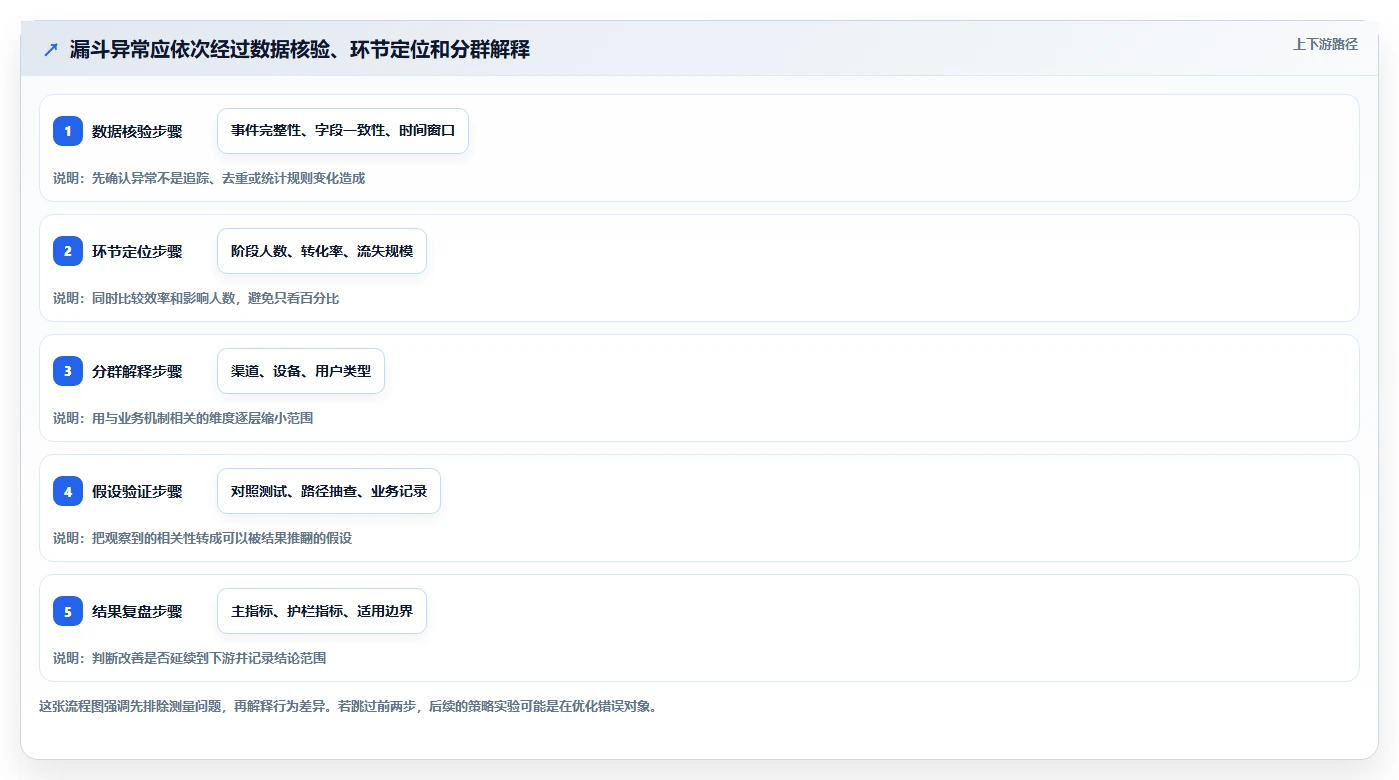1399x780 pixels.
Task: Click the 结果复盘步骤 step title
Action: click(137, 611)
